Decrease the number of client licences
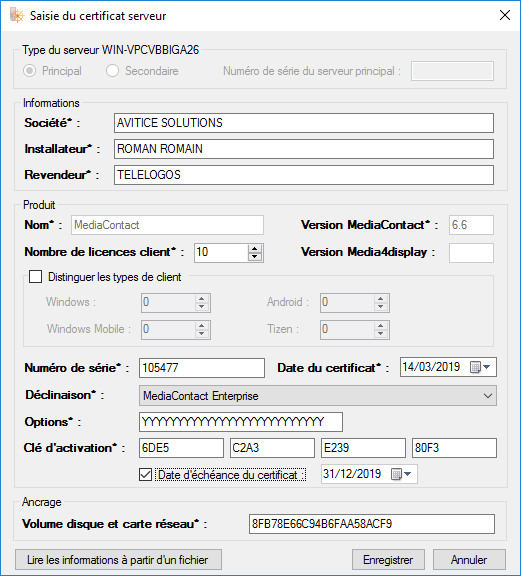Viewport: 521px width, 576px height. [x=255, y=257]
